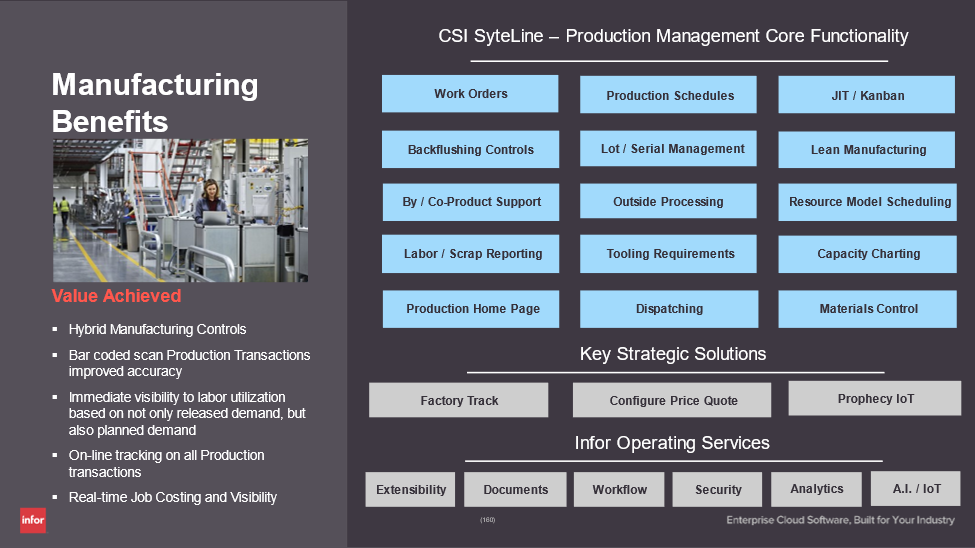975x548 pixels.
Task: Click the factory floor photo
Action: (x=180, y=210)
